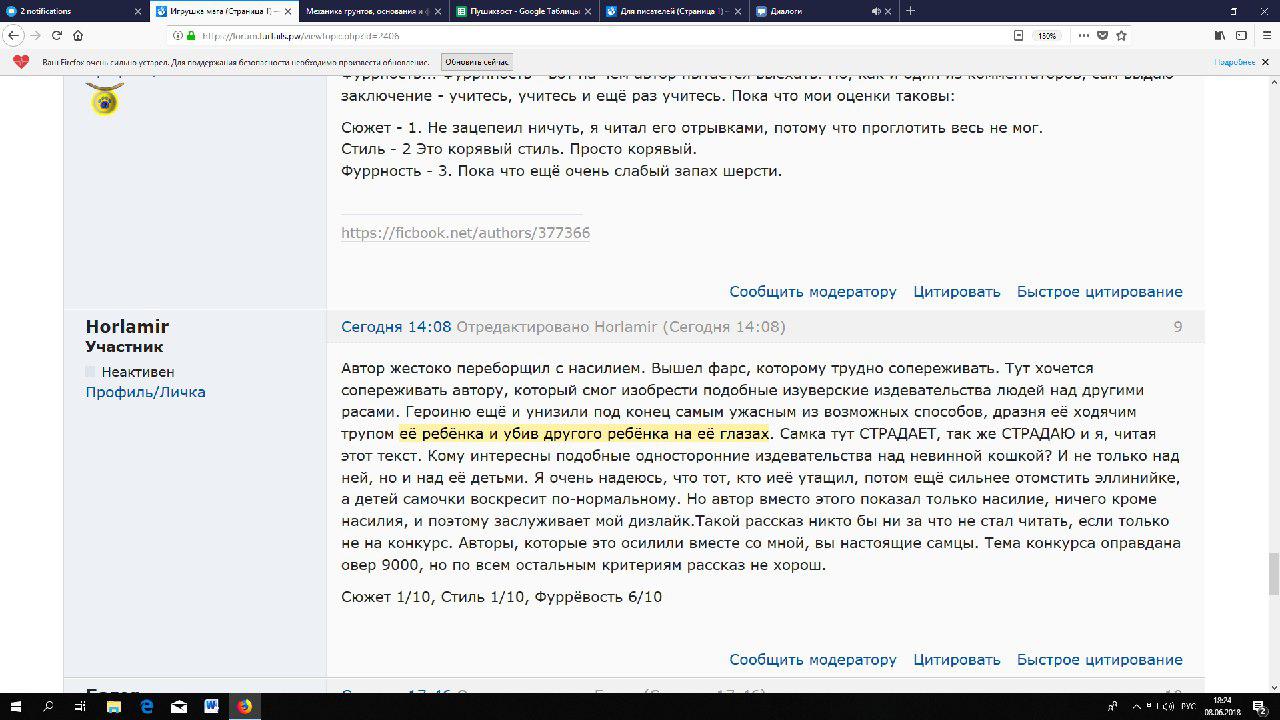Toggle the Firefox sidebar icon

pyautogui.click(x=1241, y=35)
